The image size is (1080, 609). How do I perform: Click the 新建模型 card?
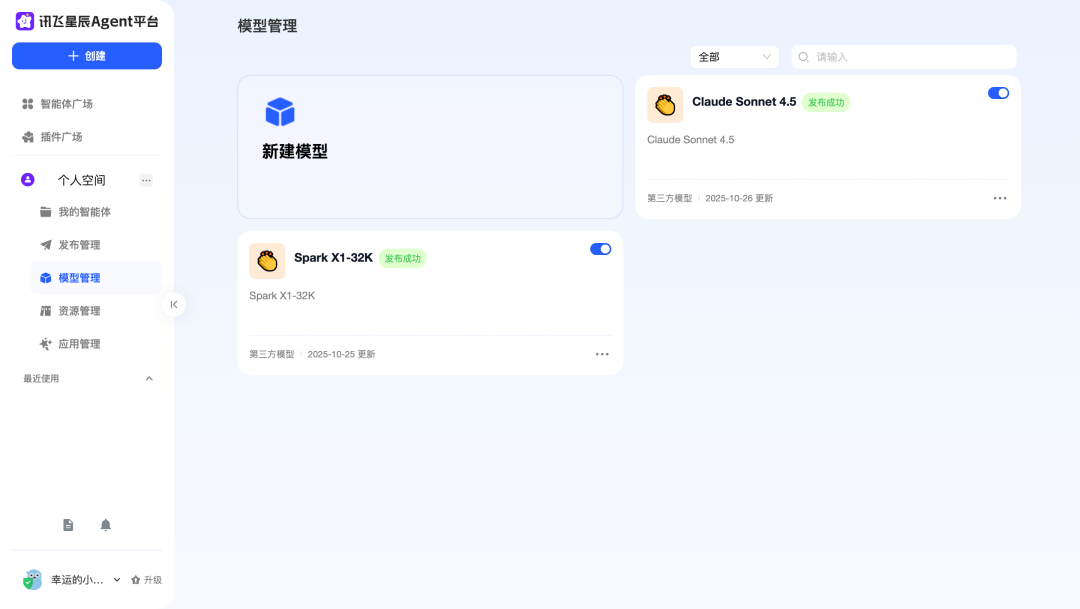tap(430, 147)
